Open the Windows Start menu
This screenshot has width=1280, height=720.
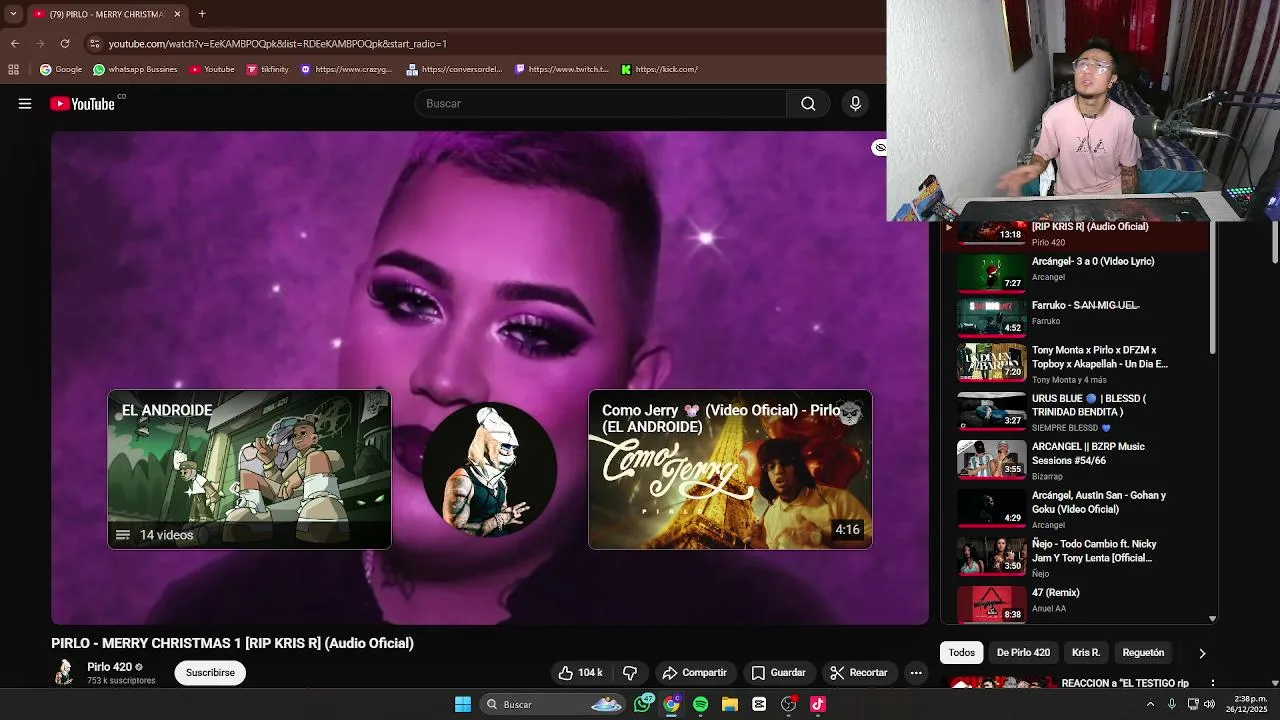click(x=463, y=704)
